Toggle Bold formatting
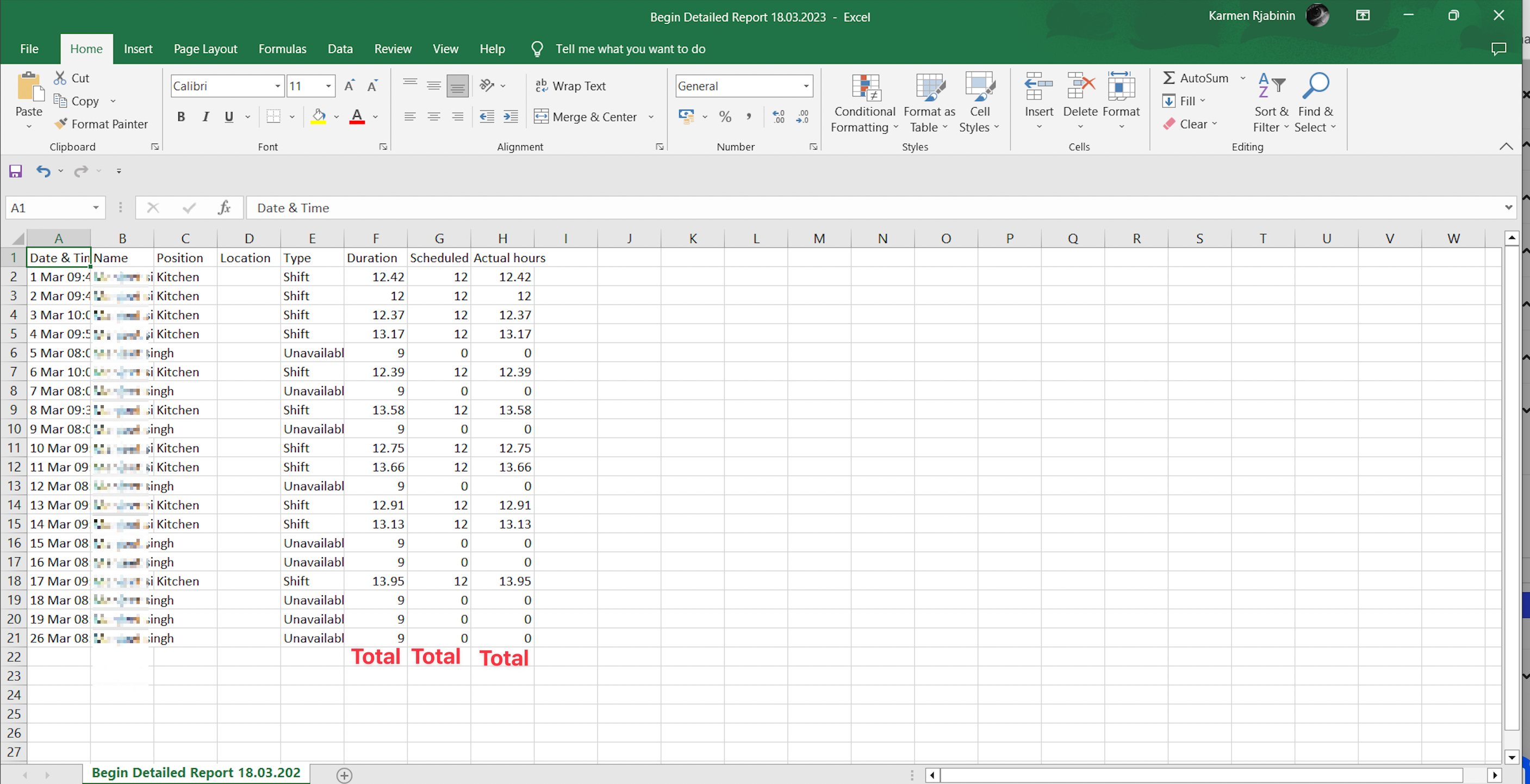 tap(181, 116)
